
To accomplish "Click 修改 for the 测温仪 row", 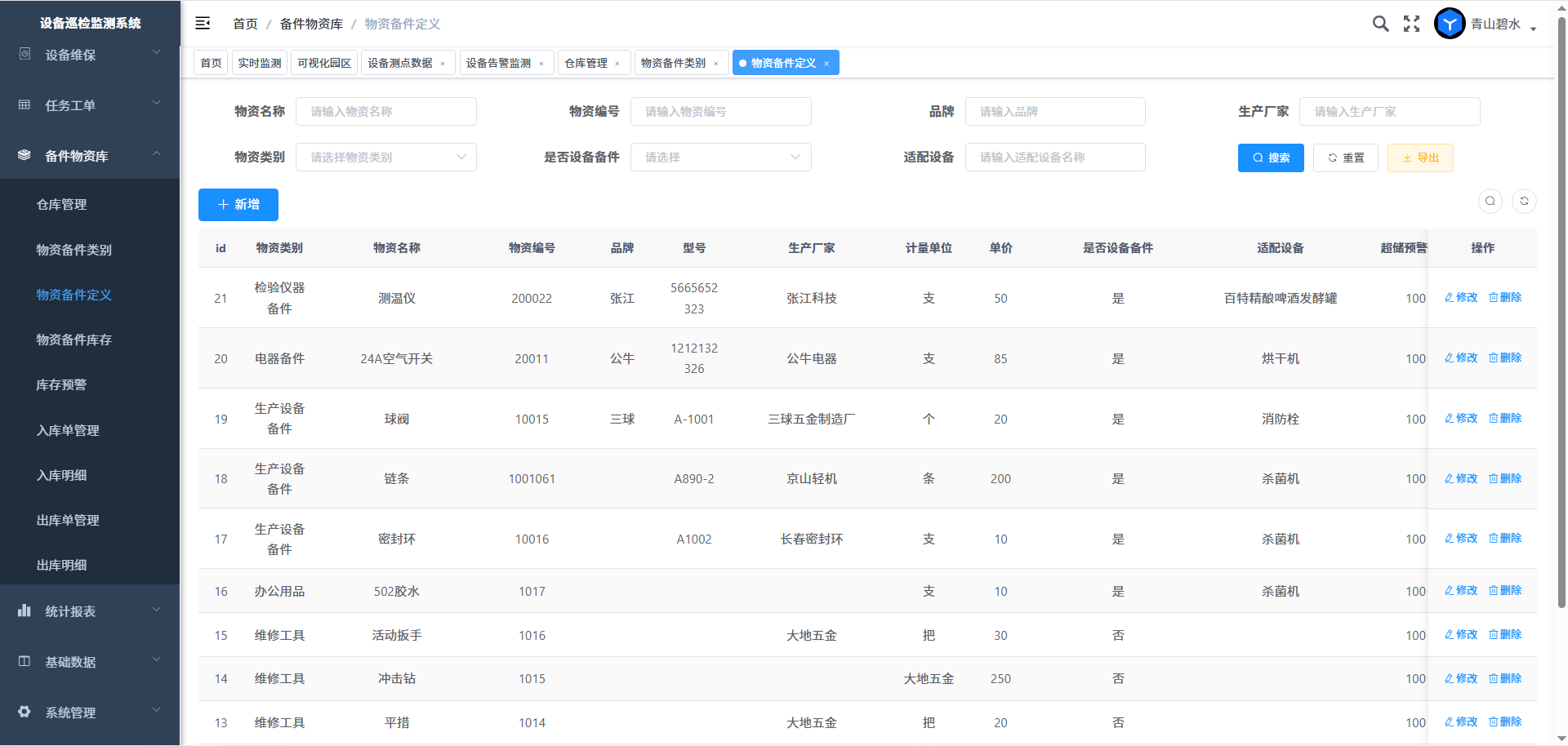I will coord(1461,298).
